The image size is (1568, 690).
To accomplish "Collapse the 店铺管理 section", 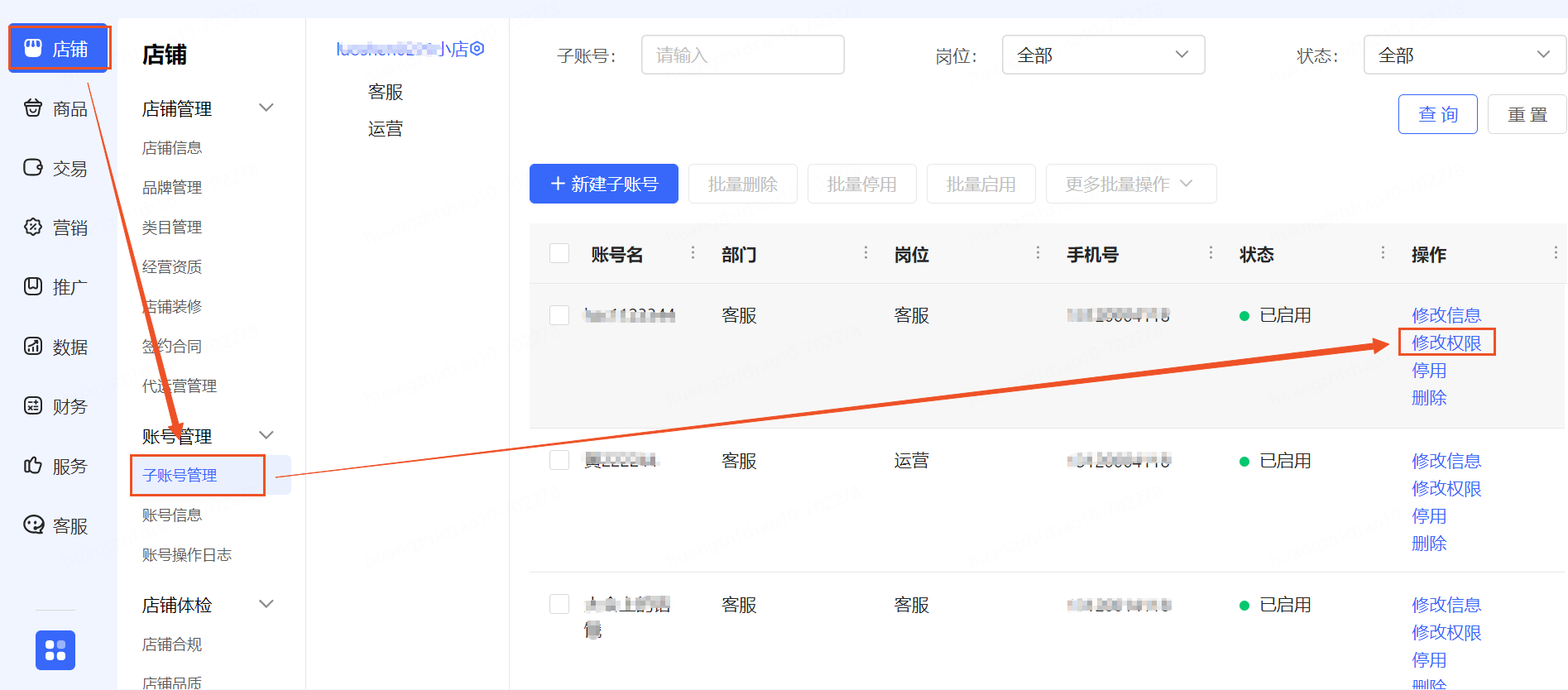I will 266,108.
